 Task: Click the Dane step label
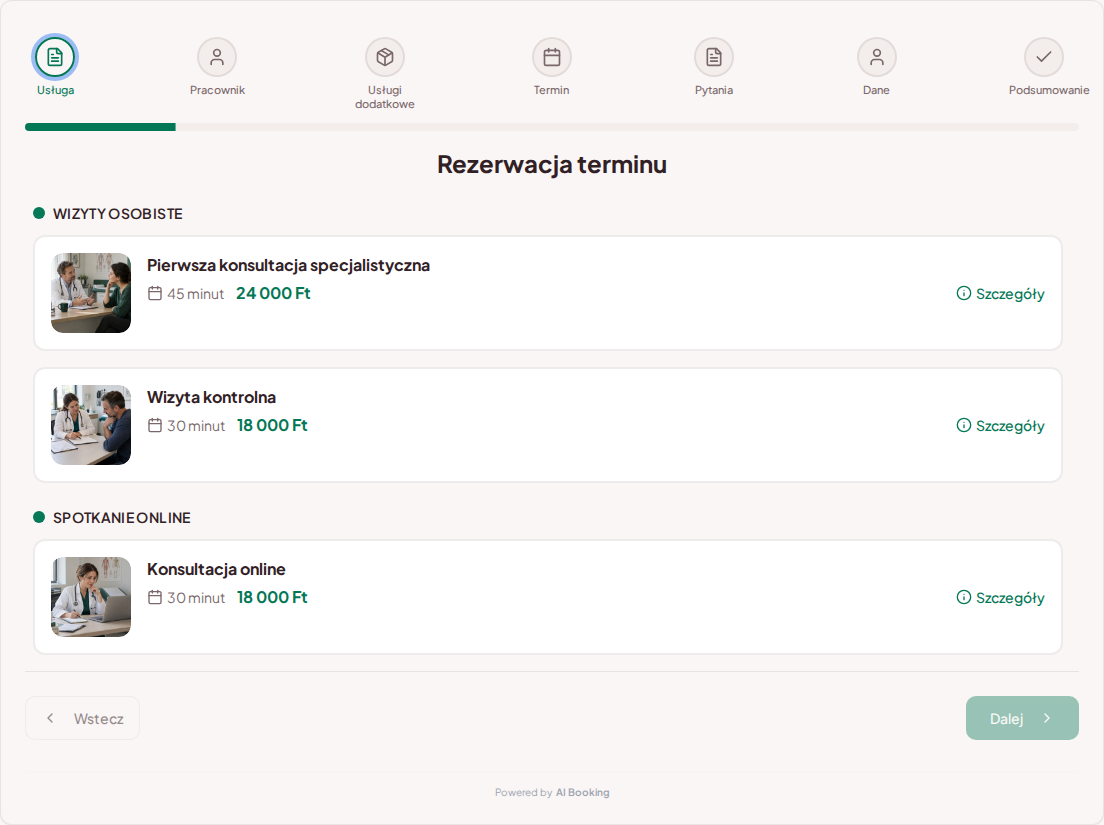[x=877, y=90]
